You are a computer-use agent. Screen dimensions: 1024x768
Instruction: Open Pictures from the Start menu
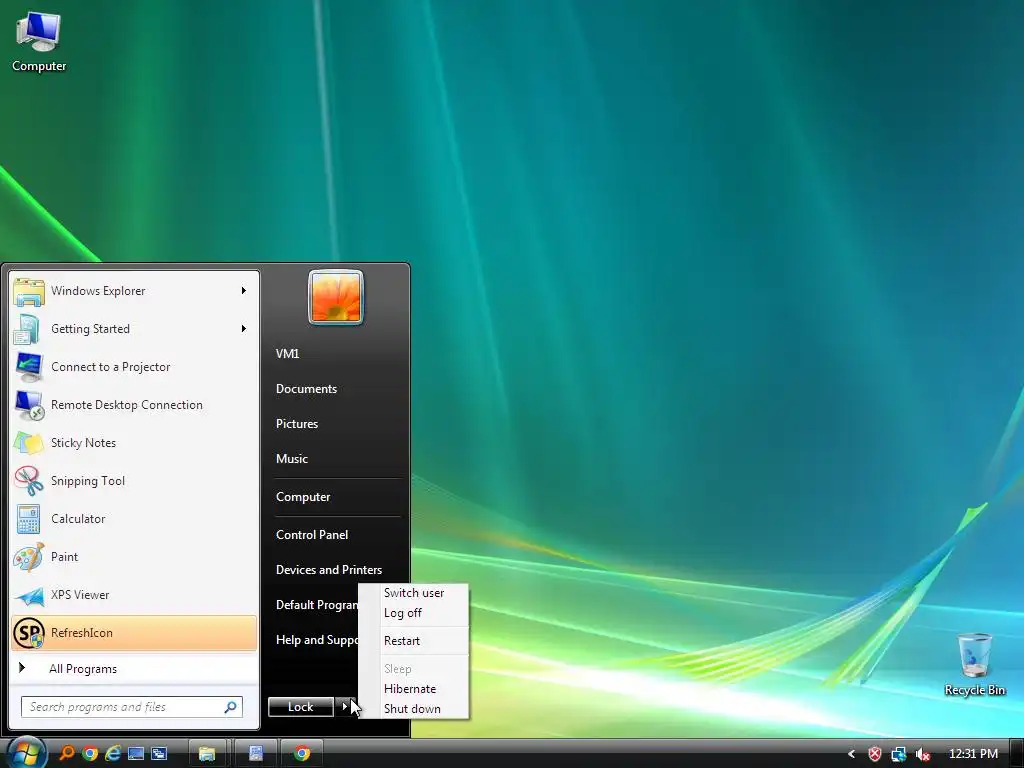point(296,424)
